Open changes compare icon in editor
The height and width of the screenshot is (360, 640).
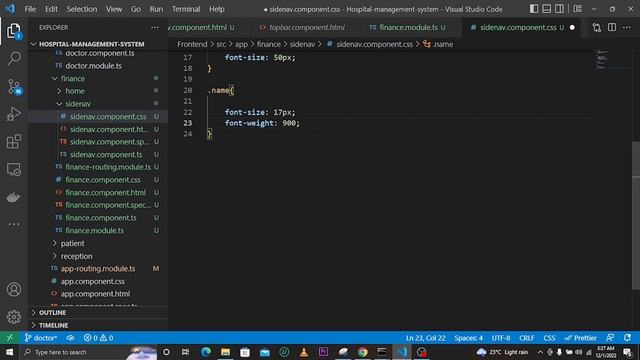point(596,27)
